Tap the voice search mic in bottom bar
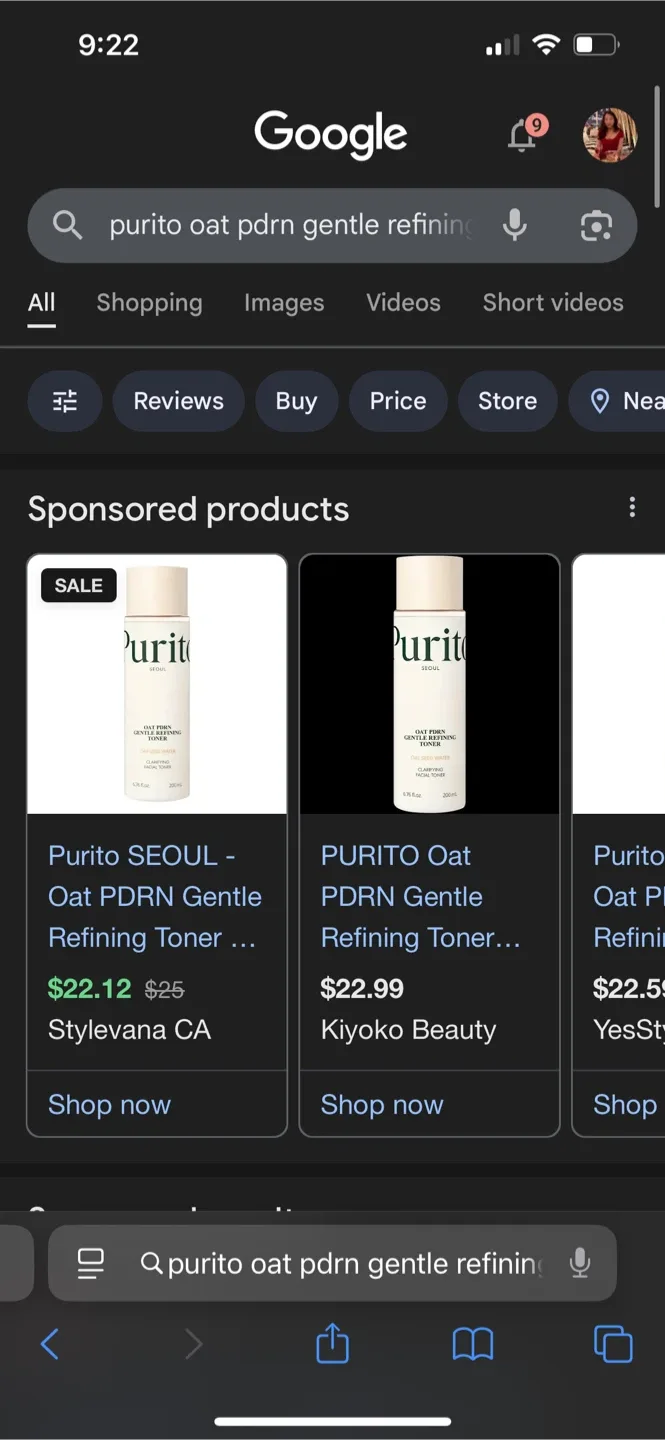This screenshot has height=1440, width=665. click(580, 1263)
